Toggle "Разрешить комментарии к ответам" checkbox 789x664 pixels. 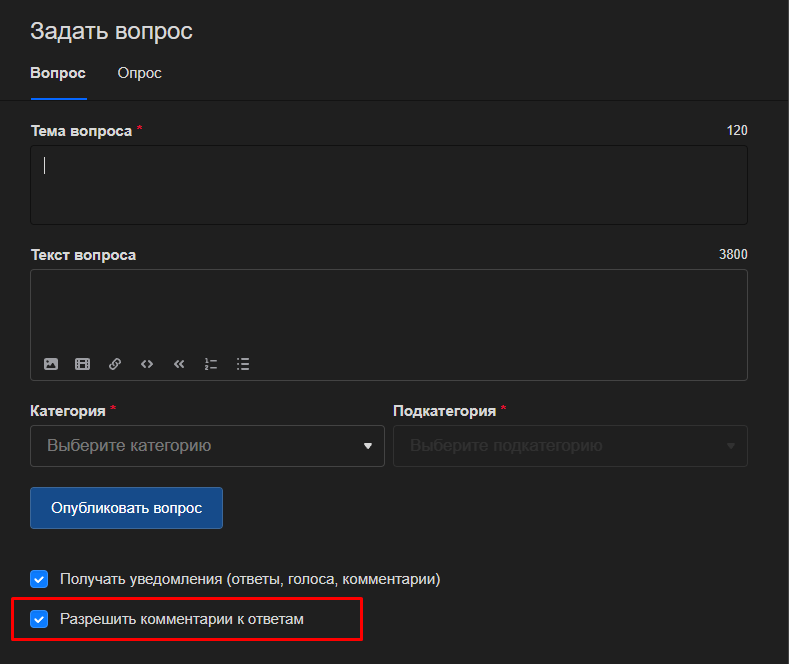pyautogui.click(x=39, y=619)
